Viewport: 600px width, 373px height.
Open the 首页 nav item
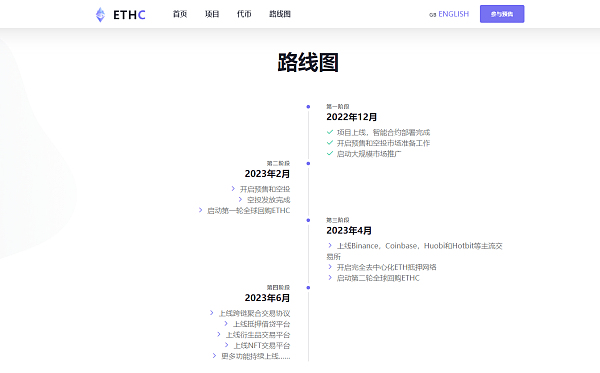pyautogui.click(x=179, y=14)
